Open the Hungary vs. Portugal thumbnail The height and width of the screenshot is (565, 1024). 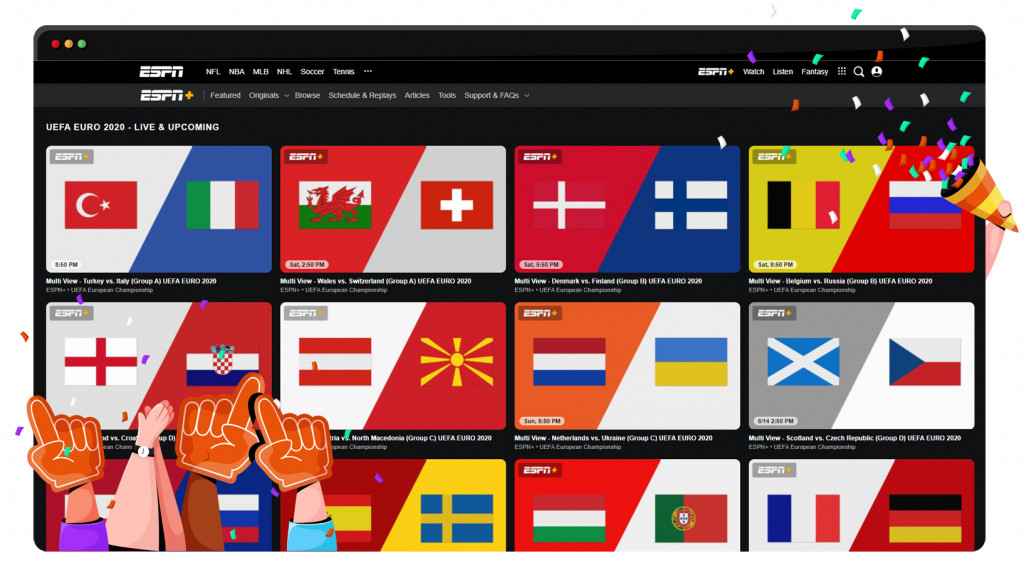click(627, 505)
